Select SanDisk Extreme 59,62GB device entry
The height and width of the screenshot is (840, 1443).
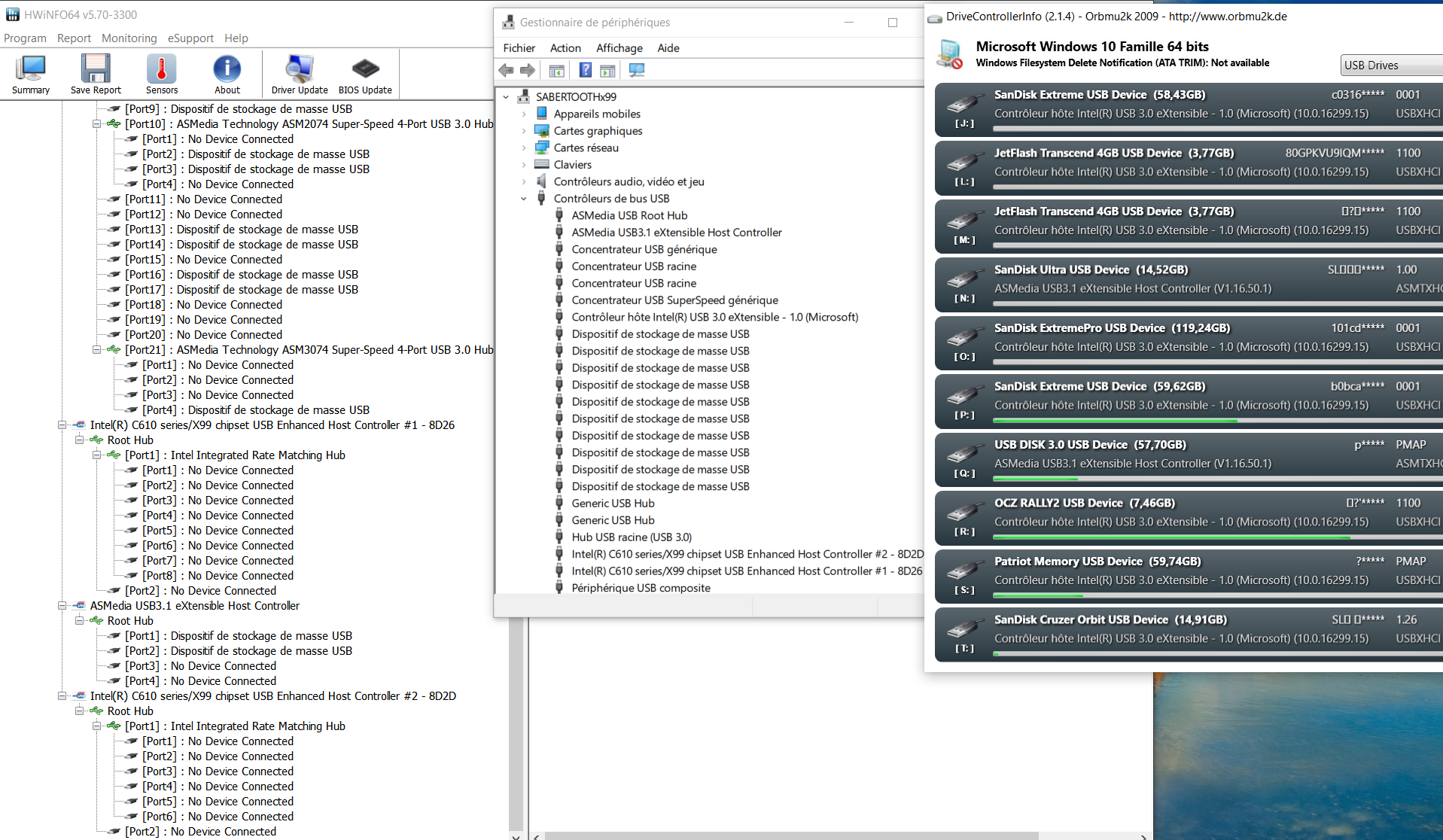point(1189,402)
